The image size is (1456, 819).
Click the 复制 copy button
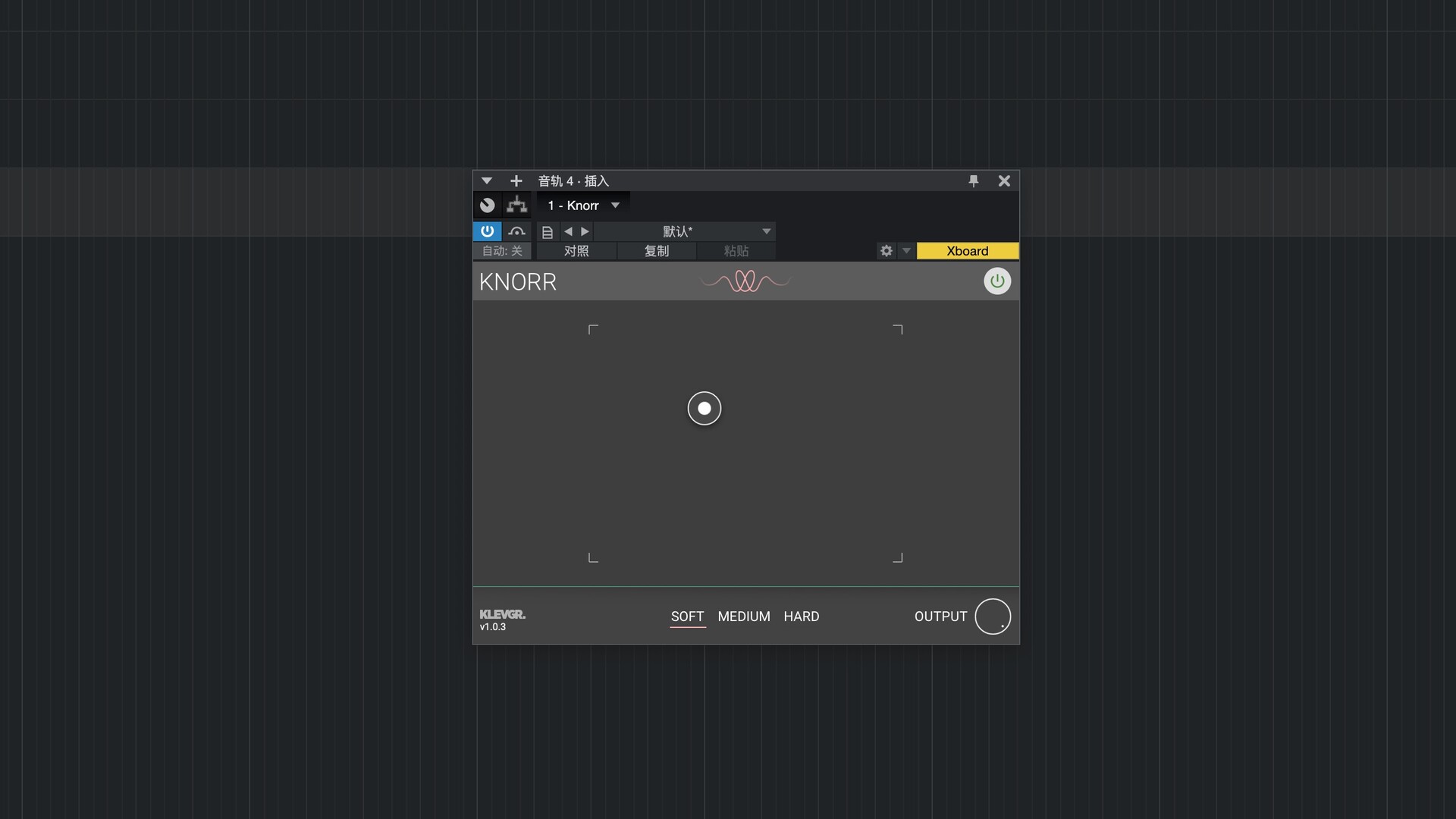click(x=657, y=251)
